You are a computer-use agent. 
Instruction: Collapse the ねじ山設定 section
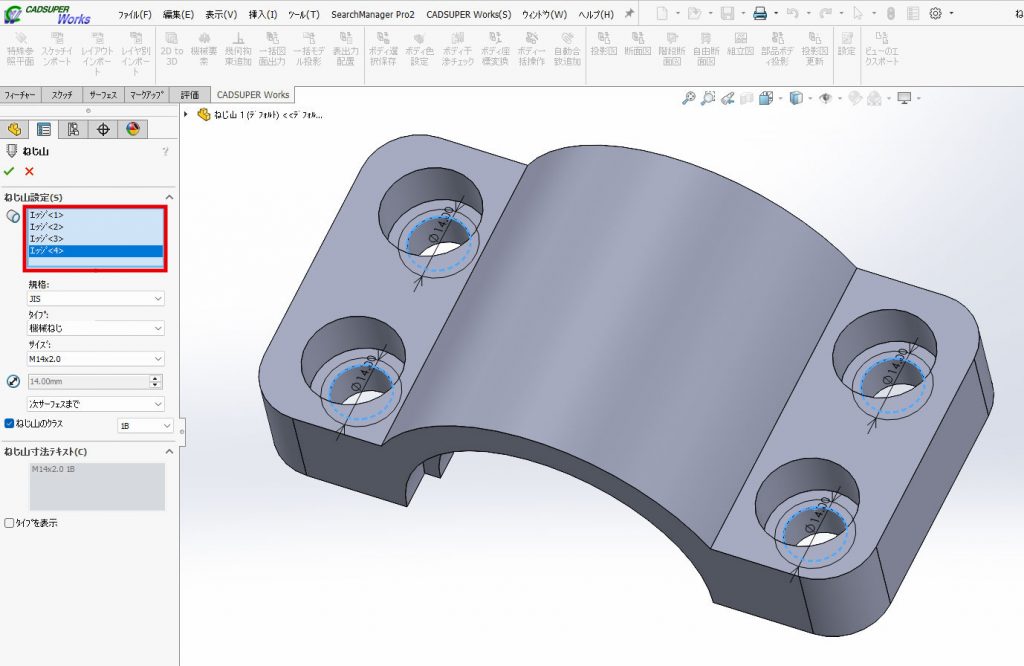click(x=168, y=198)
